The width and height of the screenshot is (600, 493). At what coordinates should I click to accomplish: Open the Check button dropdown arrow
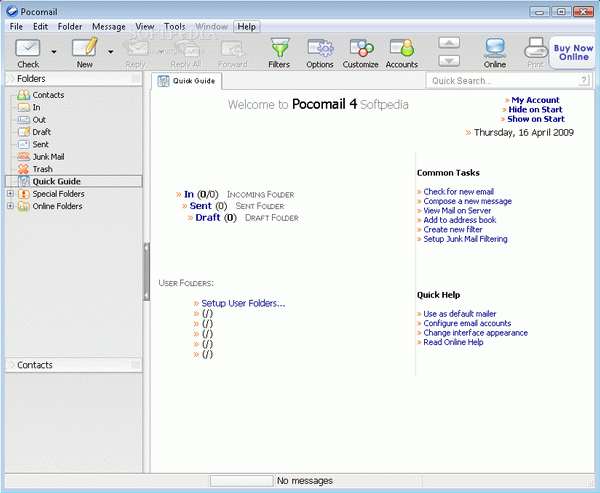tap(54, 52)
